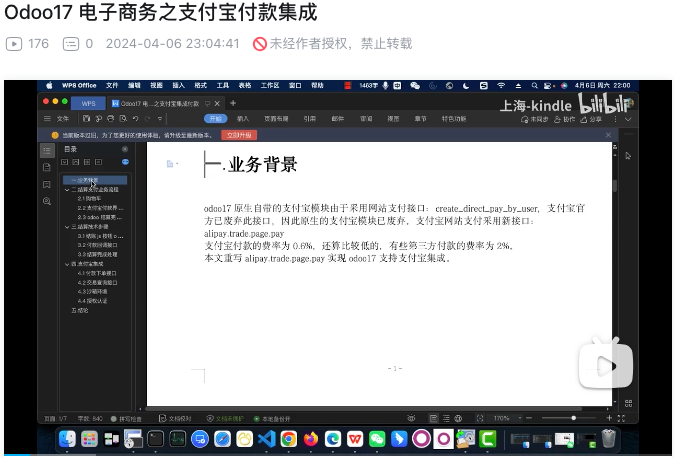
Task: Click the Wi-Fi icon in menu bar
Action: 501,86
